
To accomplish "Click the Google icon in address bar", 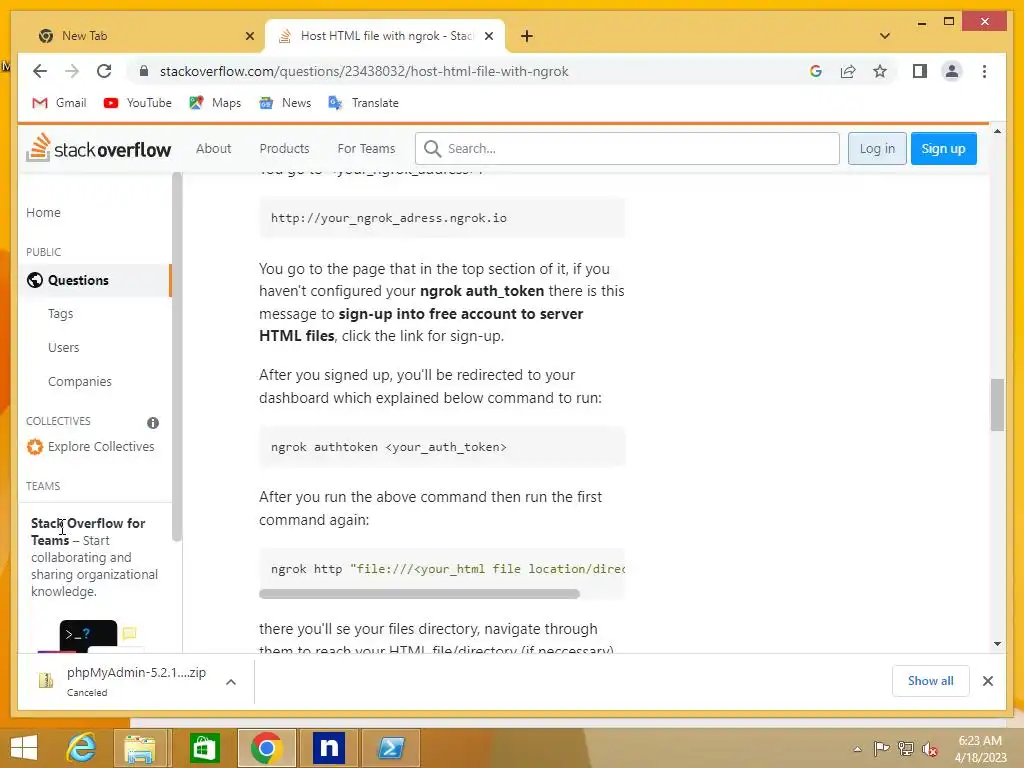I will click(x=816, y=71).
